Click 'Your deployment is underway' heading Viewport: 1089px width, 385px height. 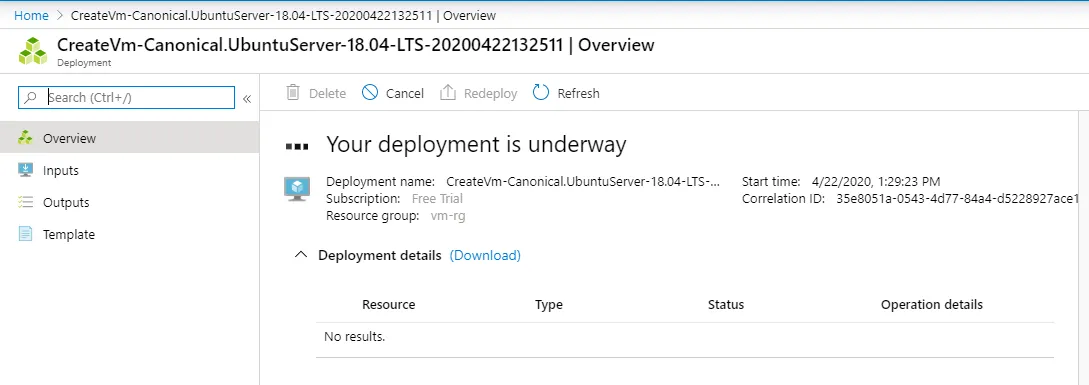point(476,144)
